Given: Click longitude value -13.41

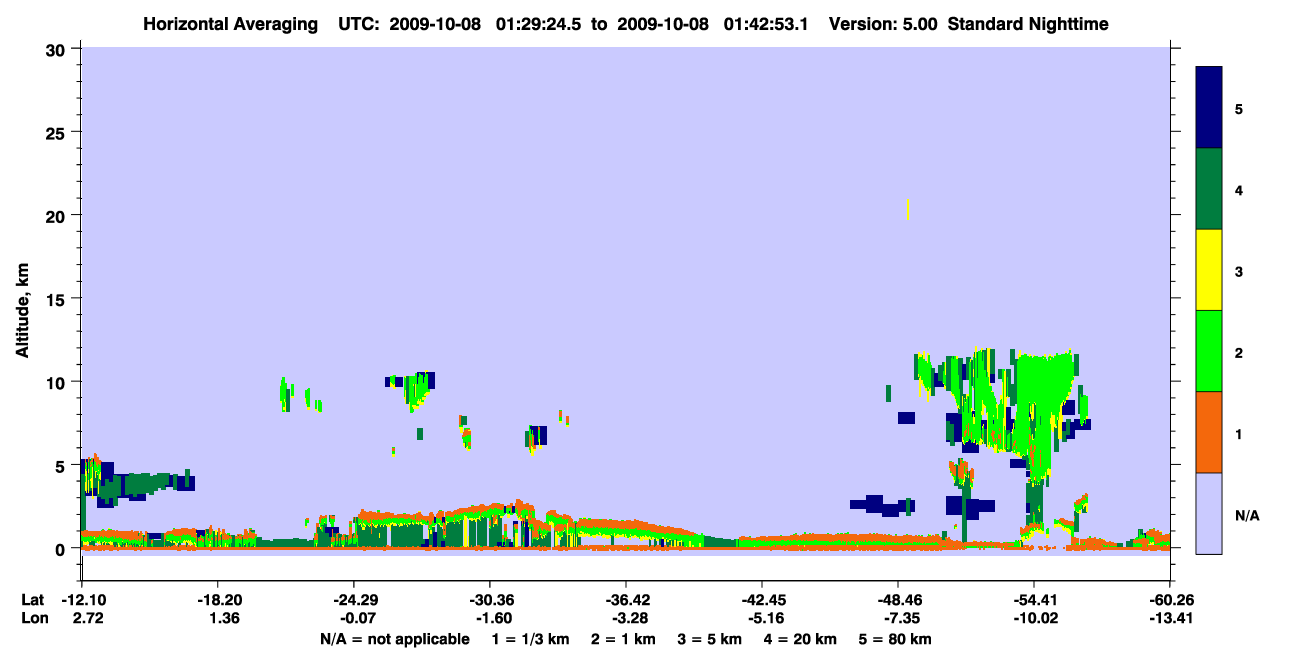Looking at the screenshot, I should [1170, 618].
